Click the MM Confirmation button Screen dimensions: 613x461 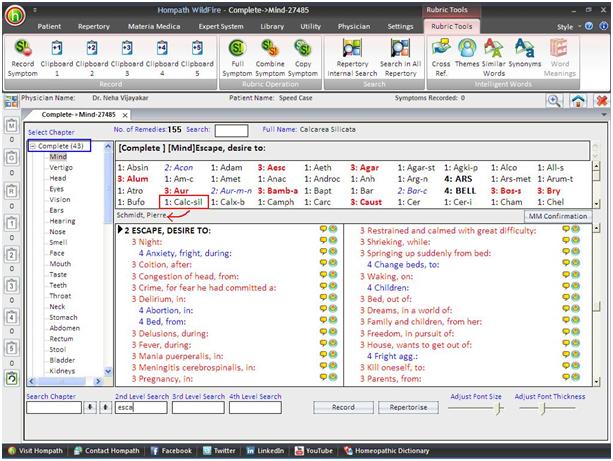(x=558, y=216)
